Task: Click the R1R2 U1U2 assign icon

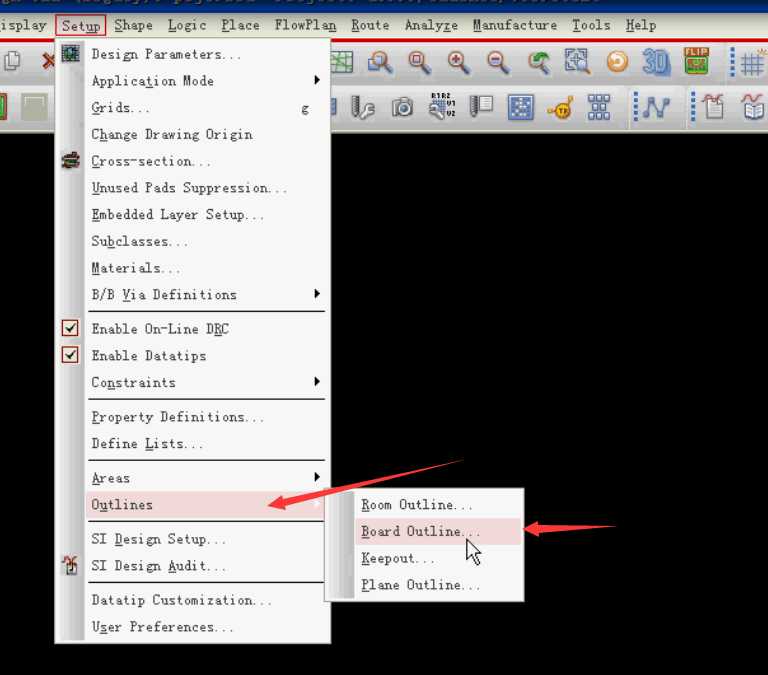Action: tap(442, 105)
